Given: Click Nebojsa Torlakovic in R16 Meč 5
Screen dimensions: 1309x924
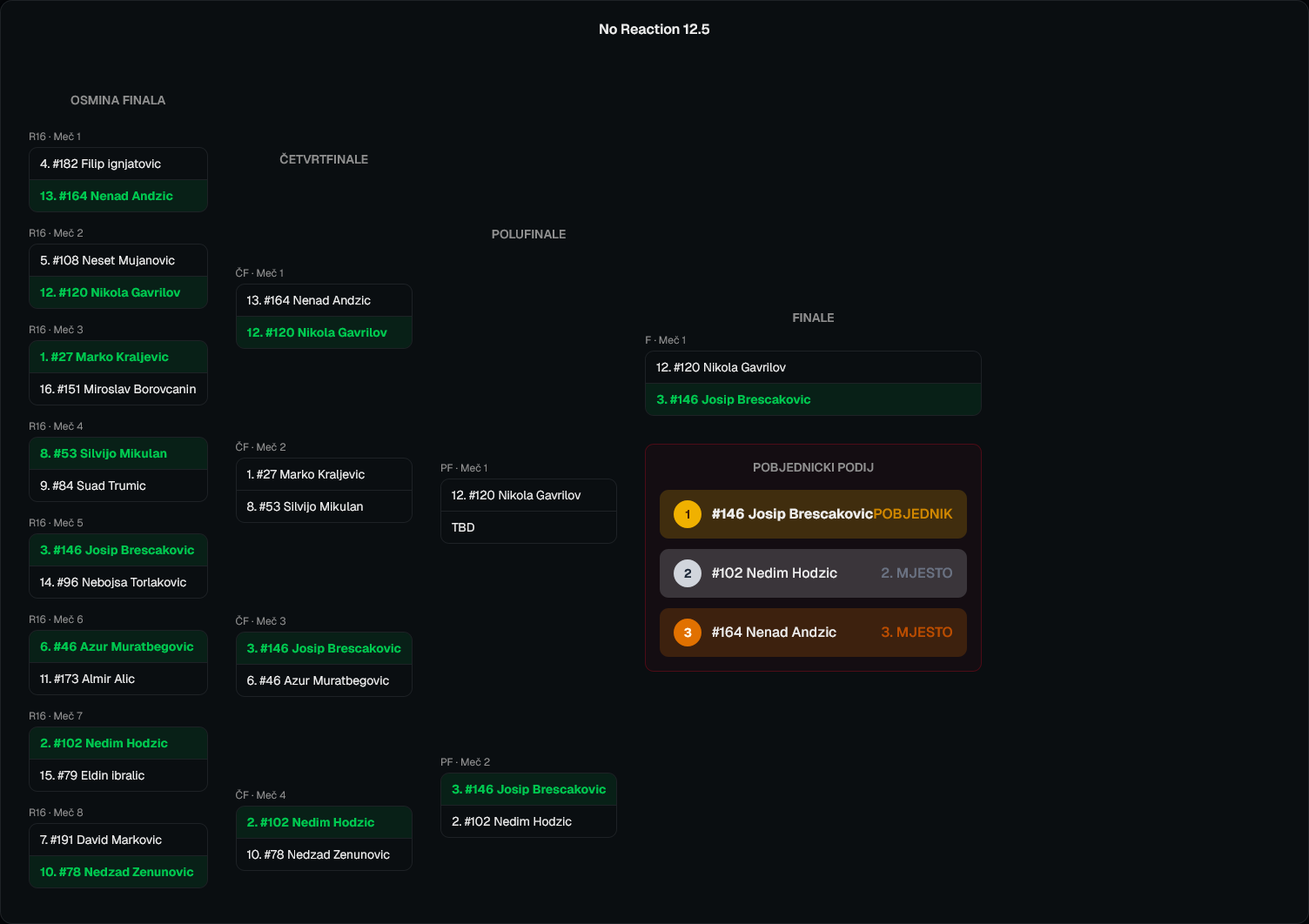Looking at the screenshot, I should [118, 582].
